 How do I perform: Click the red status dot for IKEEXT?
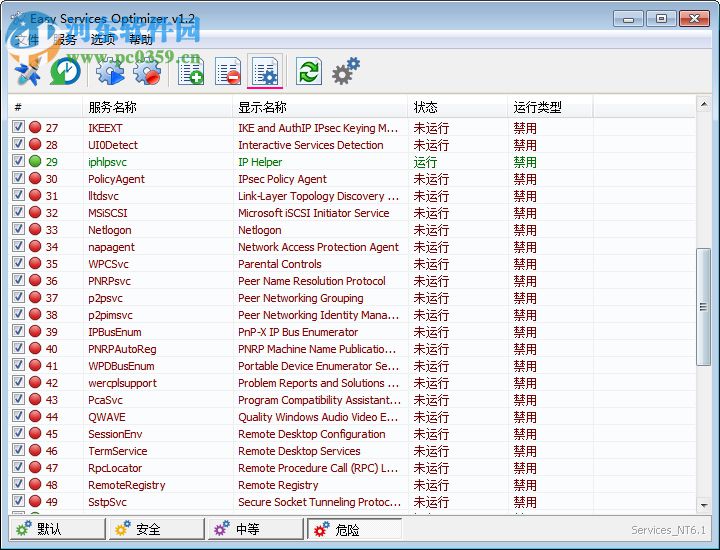coord(35,127)
